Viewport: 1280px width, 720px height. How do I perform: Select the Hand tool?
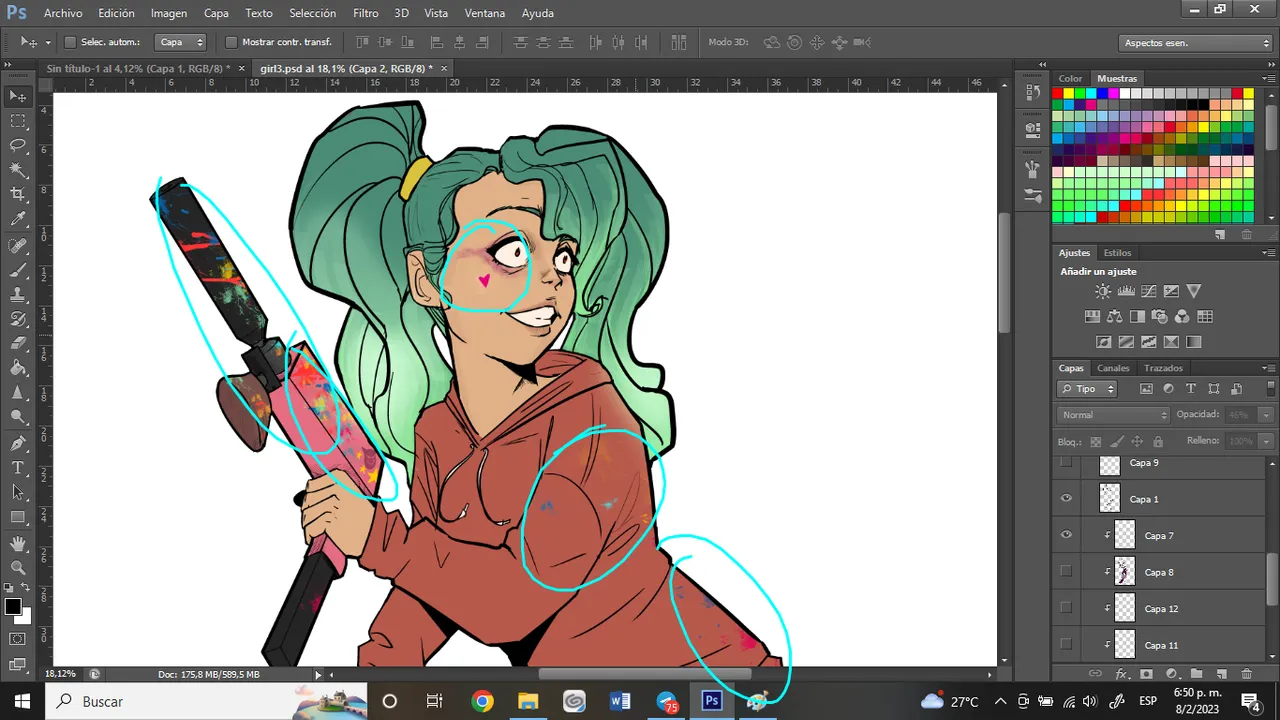(x=18, y=543)
